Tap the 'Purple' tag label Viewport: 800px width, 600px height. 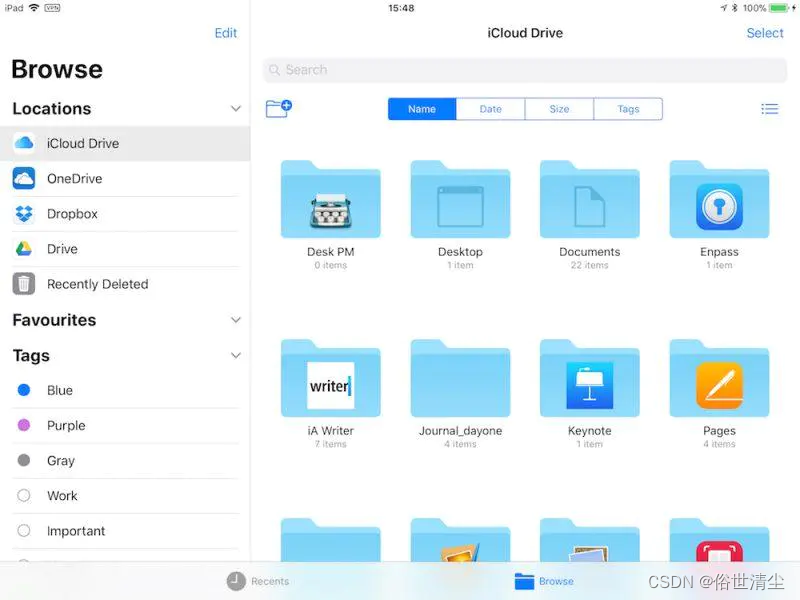coord(66,426)
